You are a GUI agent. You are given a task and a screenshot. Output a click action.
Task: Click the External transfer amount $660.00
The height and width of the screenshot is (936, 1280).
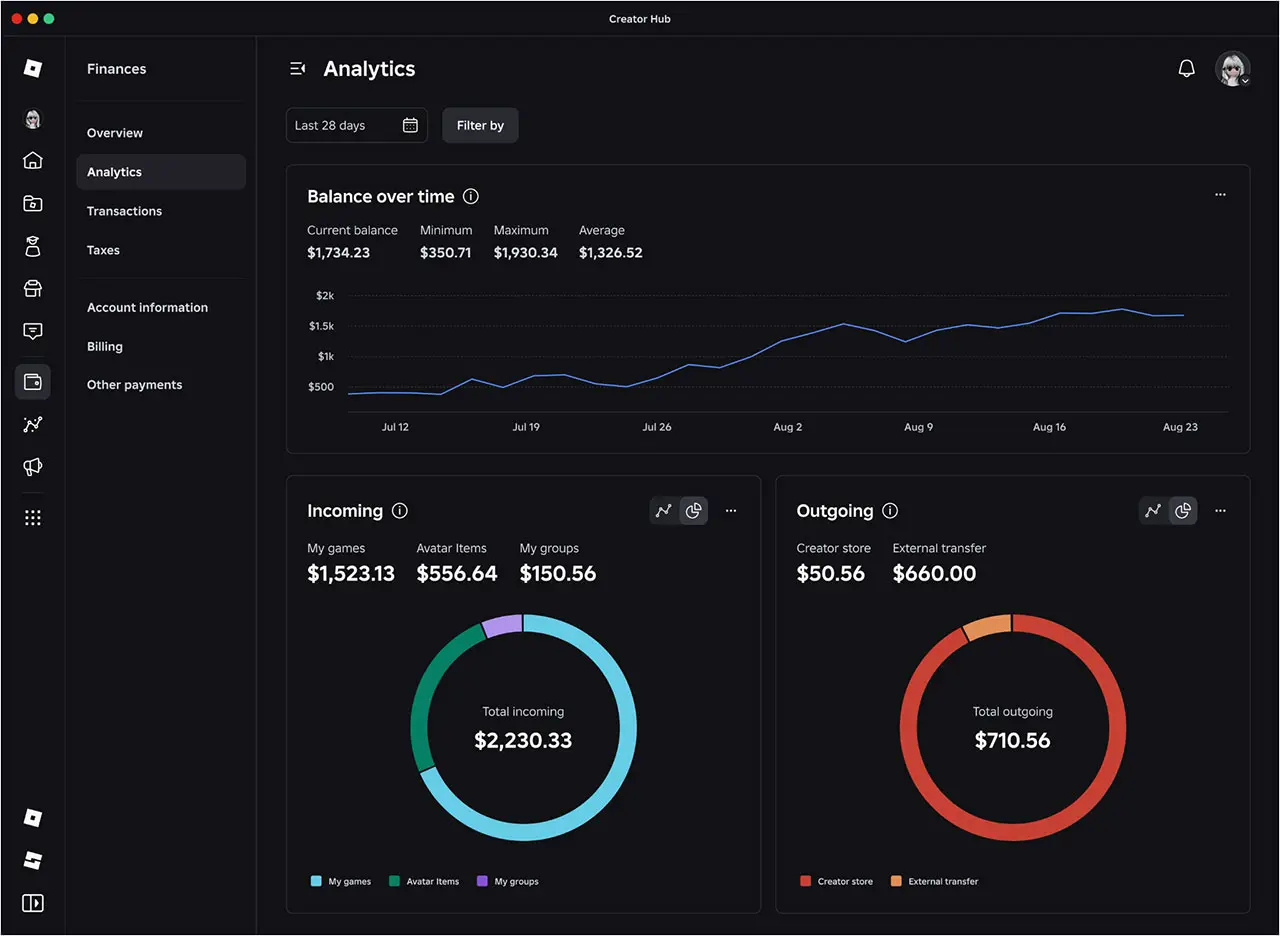(x=934, y=574)
